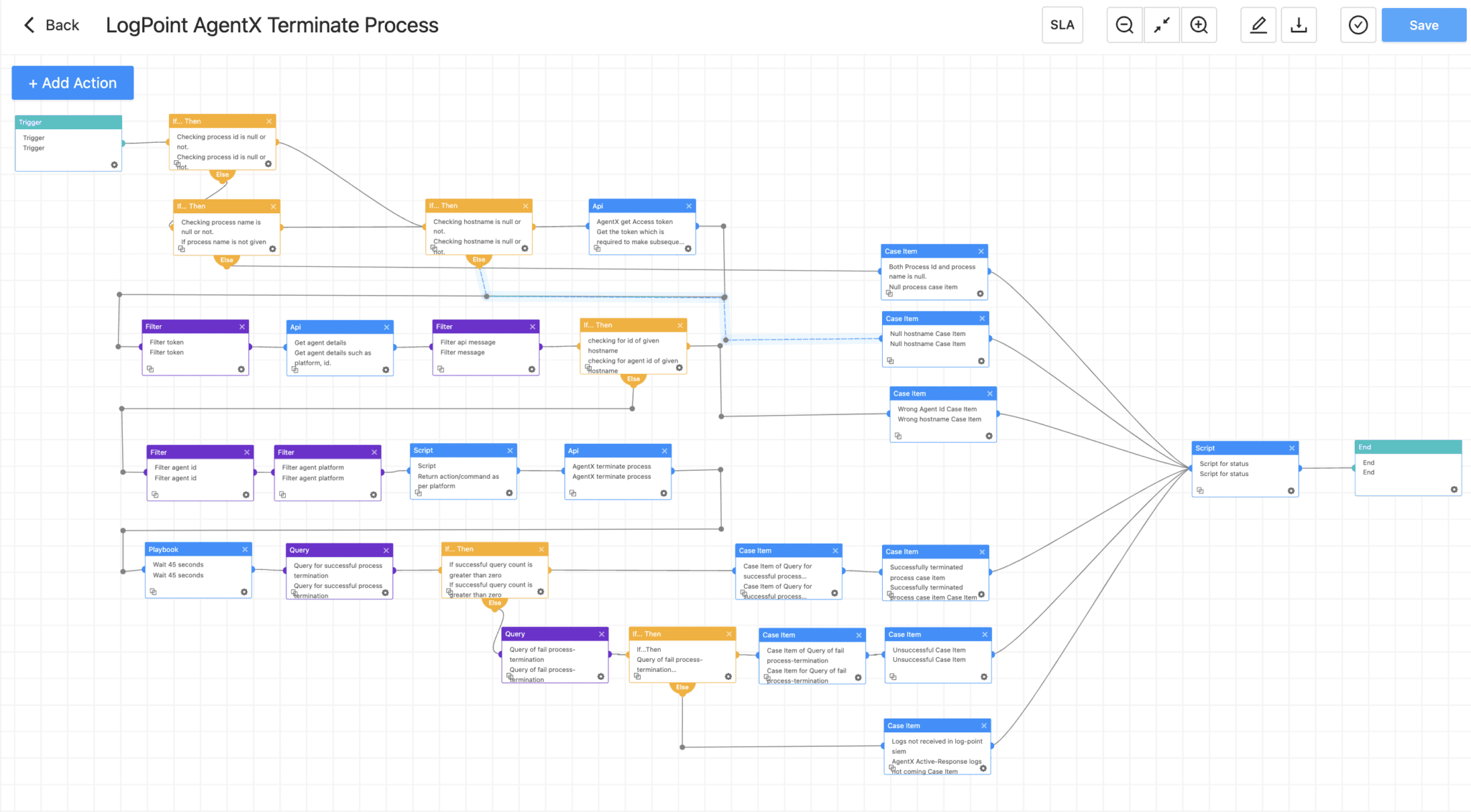The height and width of the screenshot is (812, 1471).
Task: Click the checkmark validate icon
Action: 1358,25
